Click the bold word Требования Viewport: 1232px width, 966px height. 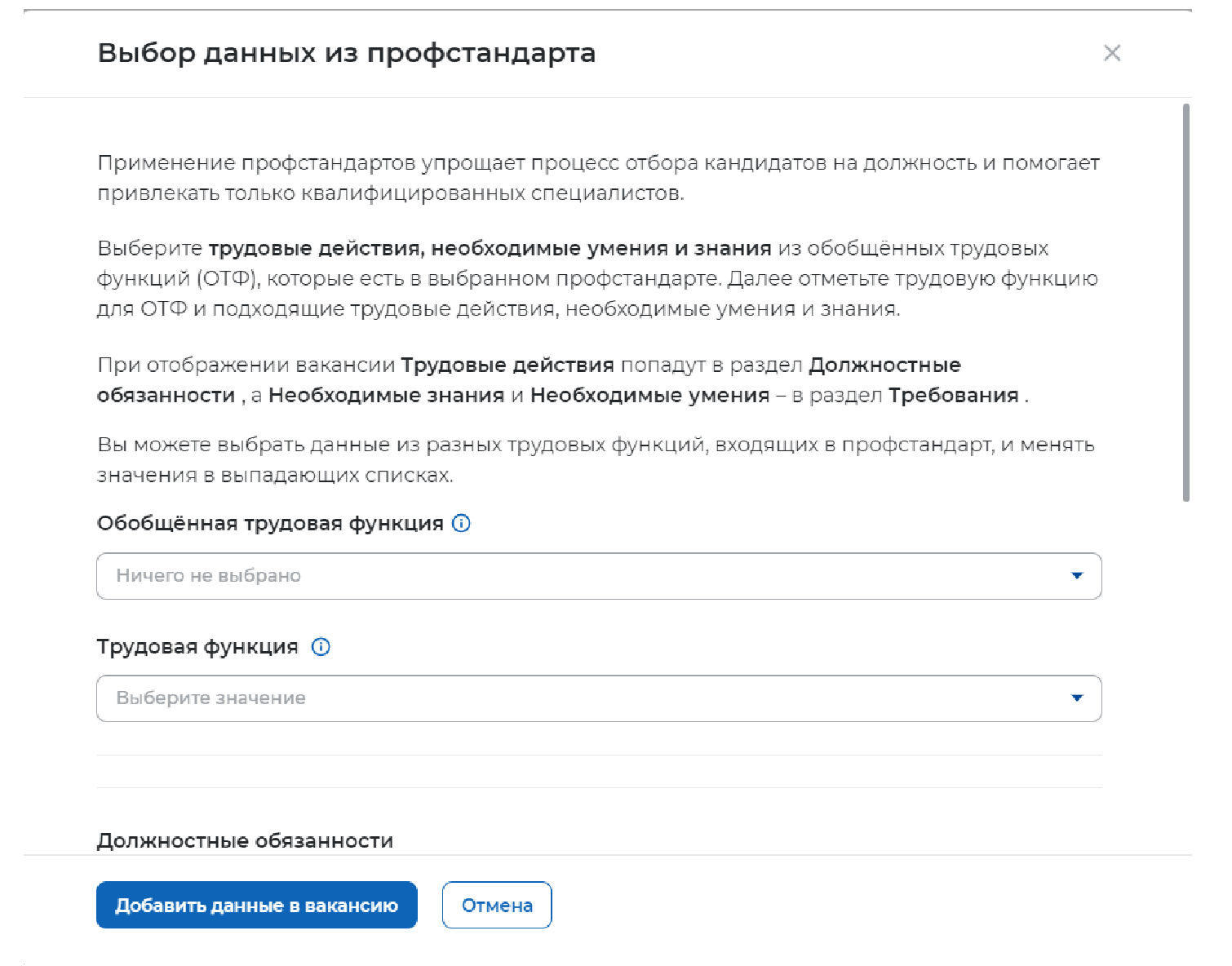click(953, 396)
